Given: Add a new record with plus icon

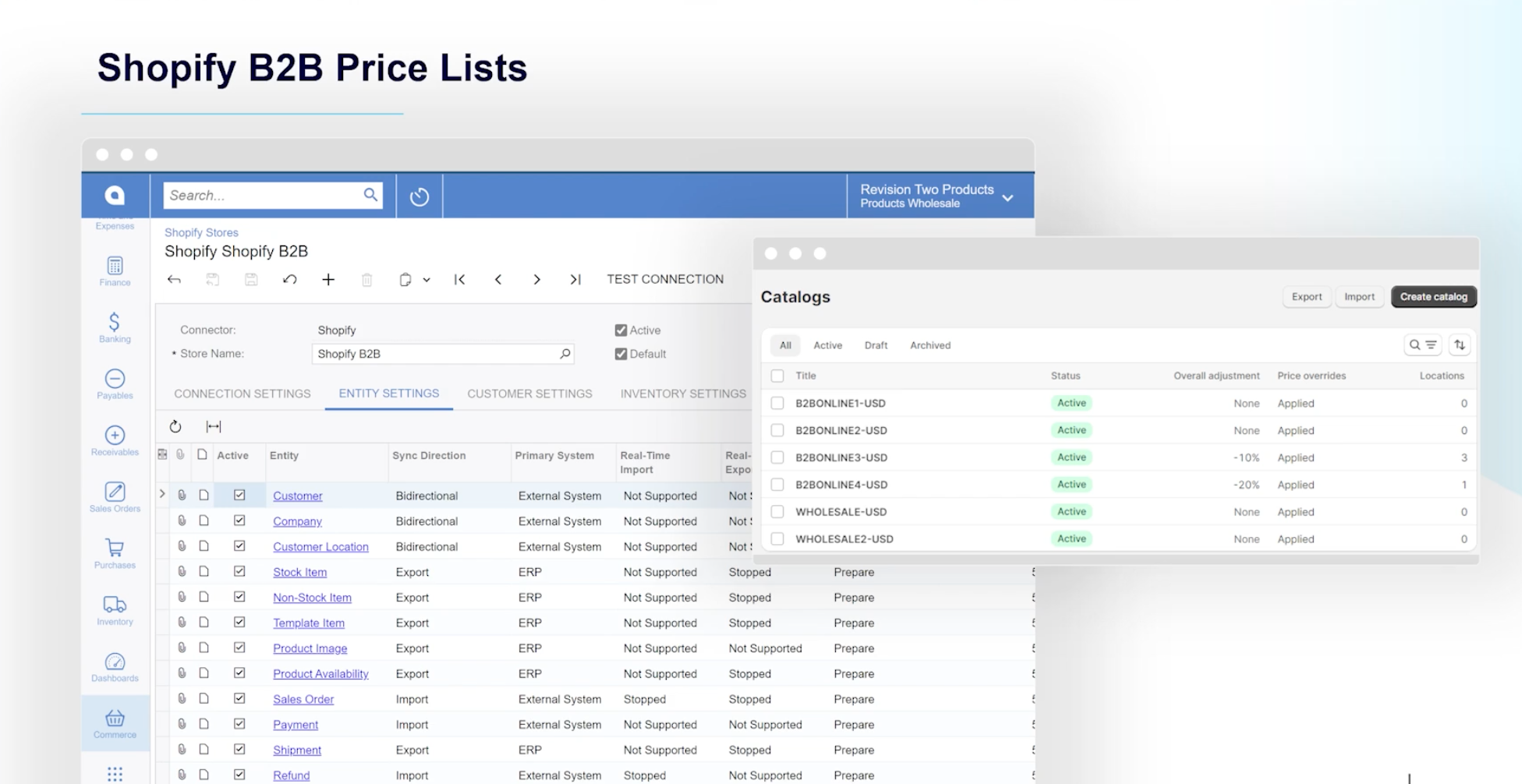Looking at the screenshot, I should (x=328, y=279).
